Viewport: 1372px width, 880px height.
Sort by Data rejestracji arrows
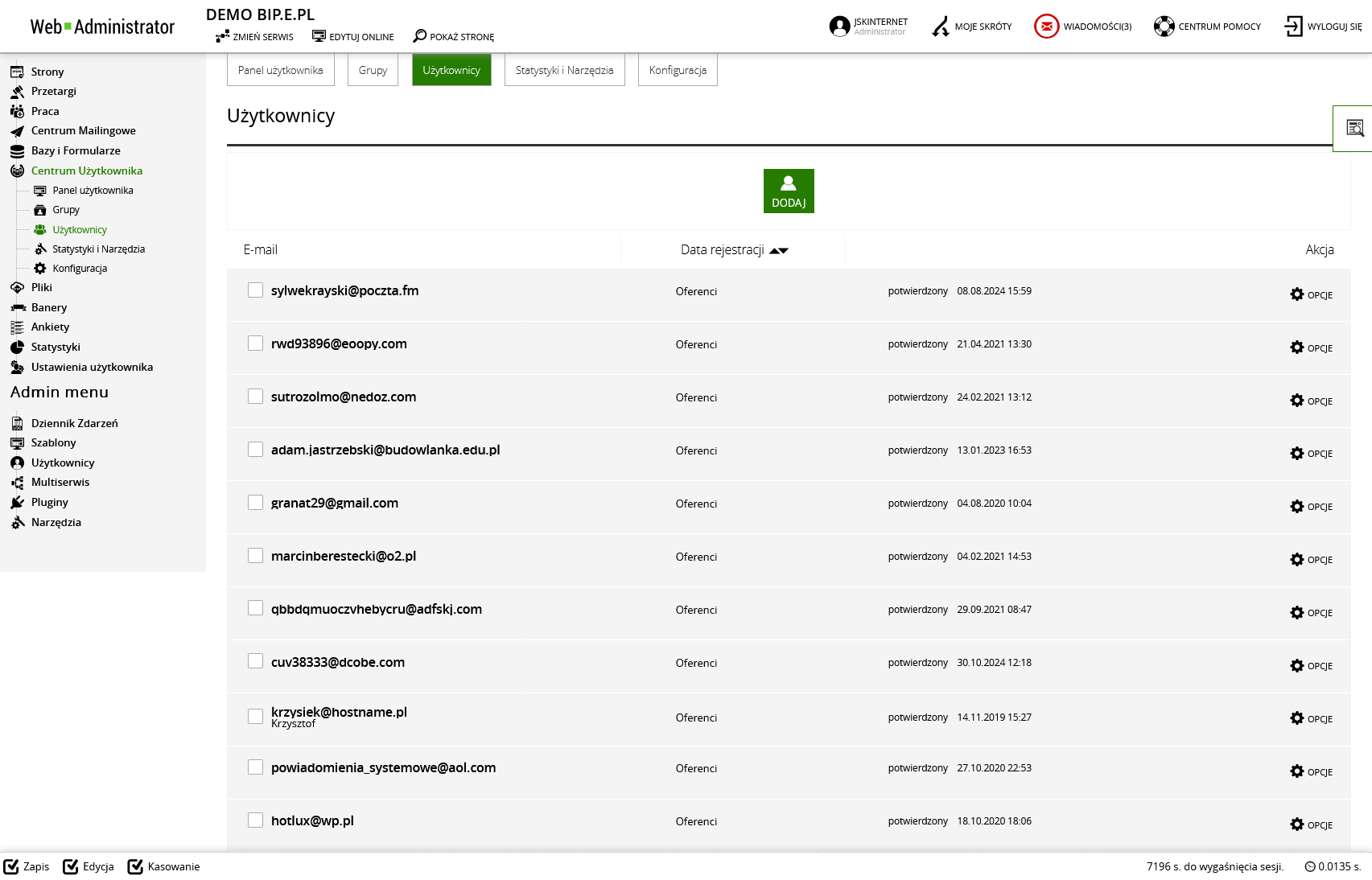pos(778,250)
